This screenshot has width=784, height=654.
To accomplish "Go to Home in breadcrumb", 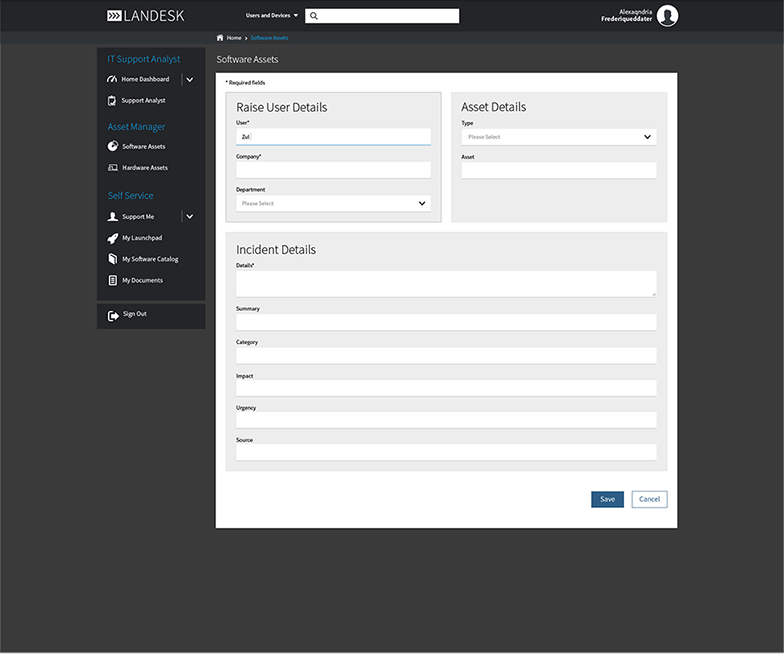I will (233, 38).
